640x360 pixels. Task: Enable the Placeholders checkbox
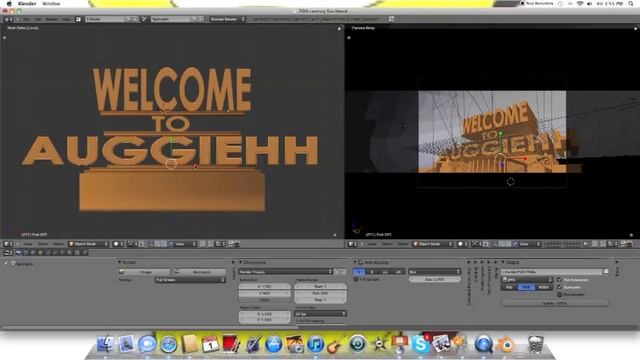[x=560, y=294]
